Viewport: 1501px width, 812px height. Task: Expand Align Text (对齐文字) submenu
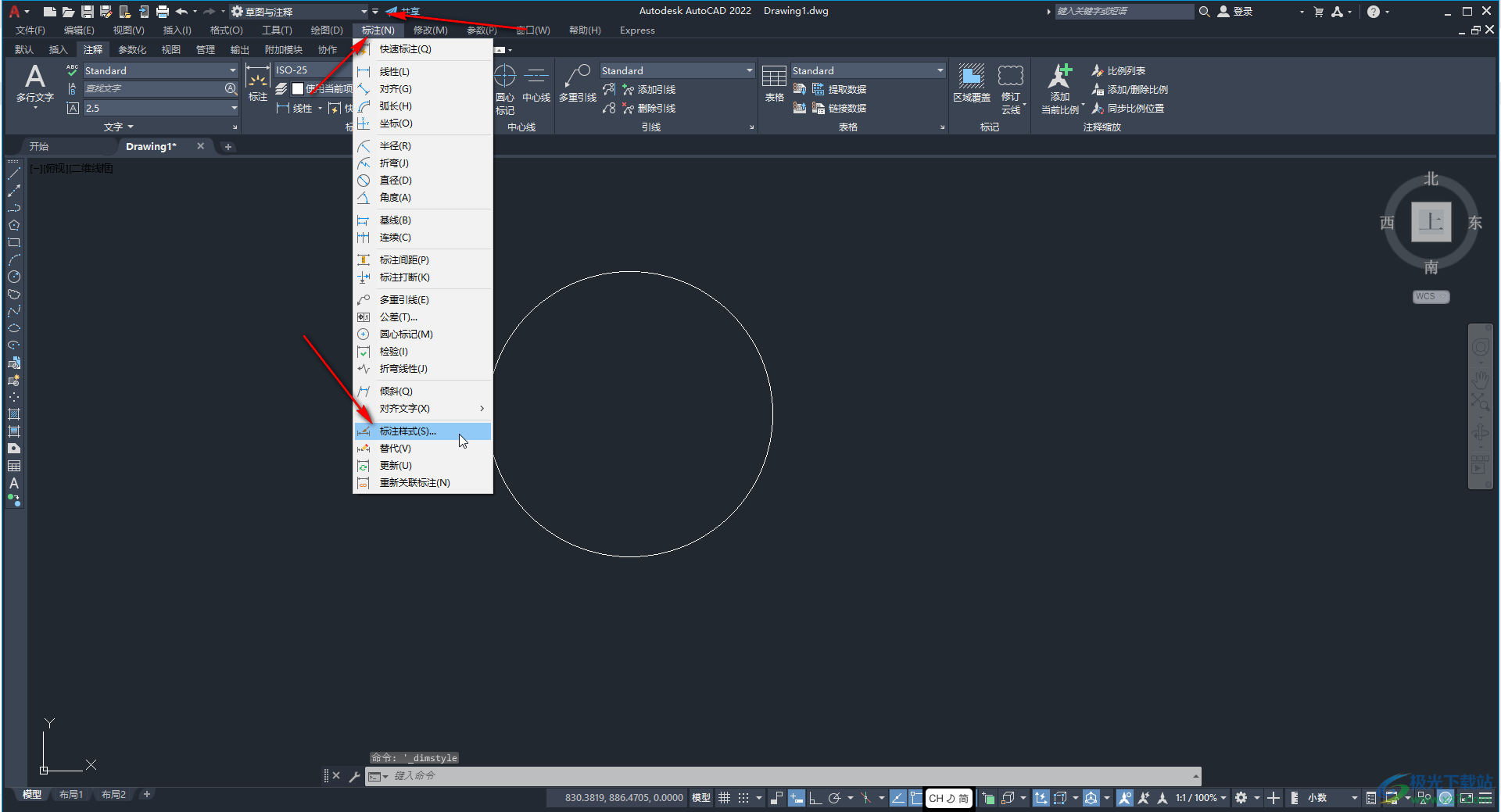click(x=422, y=409)
